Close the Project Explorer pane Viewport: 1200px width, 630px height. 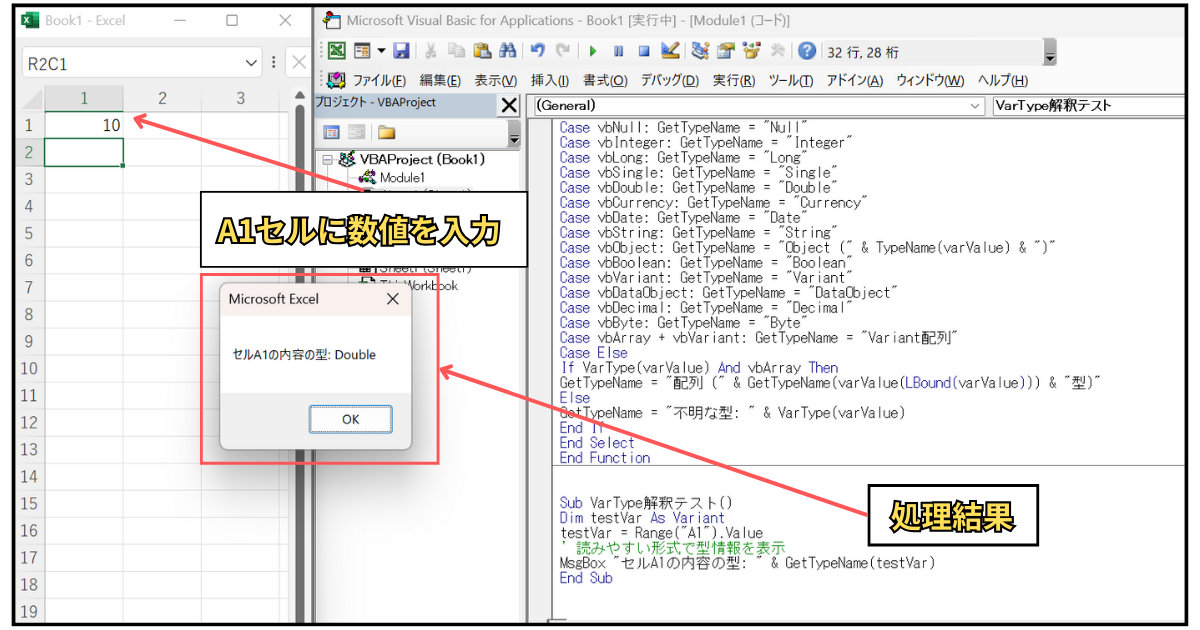click(x=508, y=105)
